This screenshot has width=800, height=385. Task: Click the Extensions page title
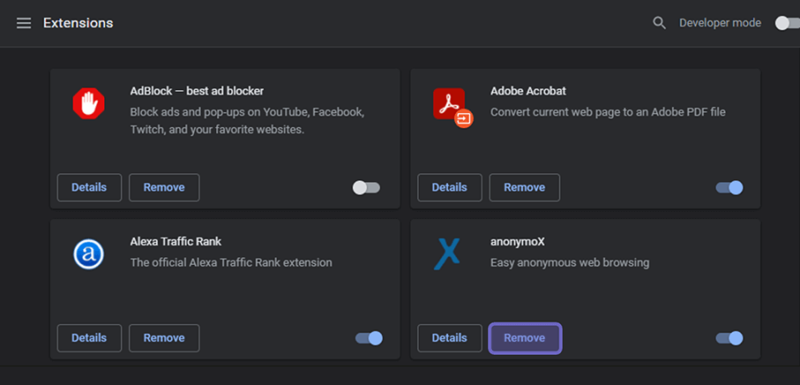coord(78,23)
